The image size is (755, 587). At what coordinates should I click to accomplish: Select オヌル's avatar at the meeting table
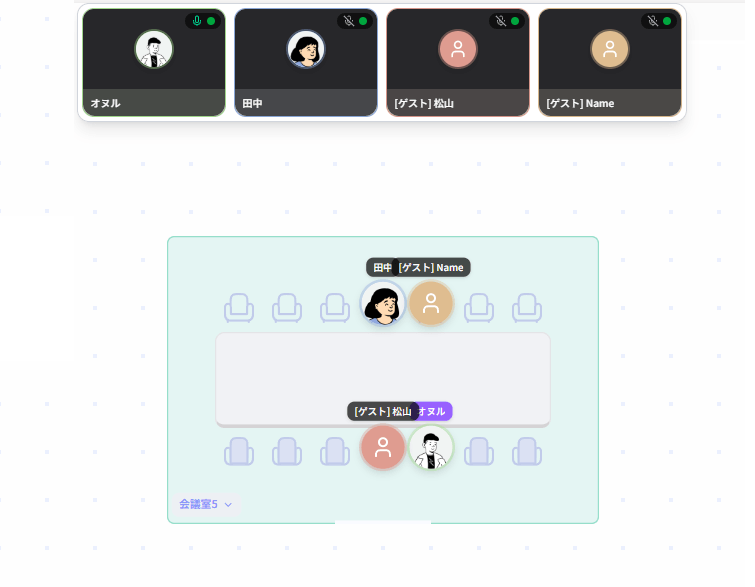[431, 447]
